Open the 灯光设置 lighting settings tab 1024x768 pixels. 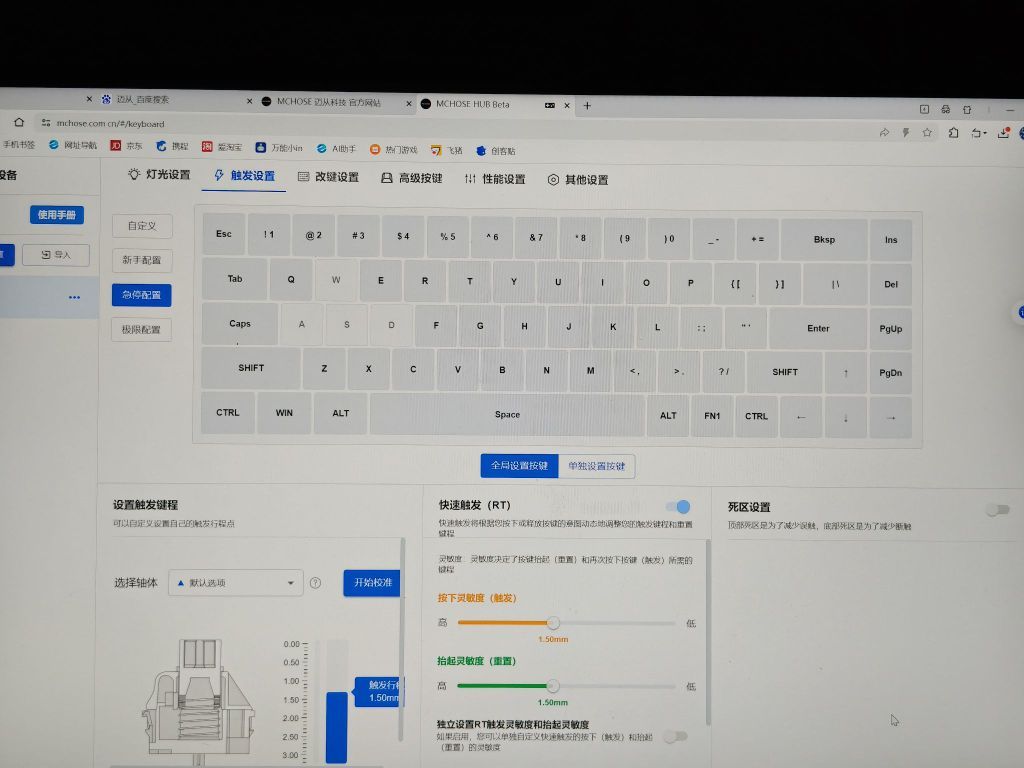click(158, 175)
